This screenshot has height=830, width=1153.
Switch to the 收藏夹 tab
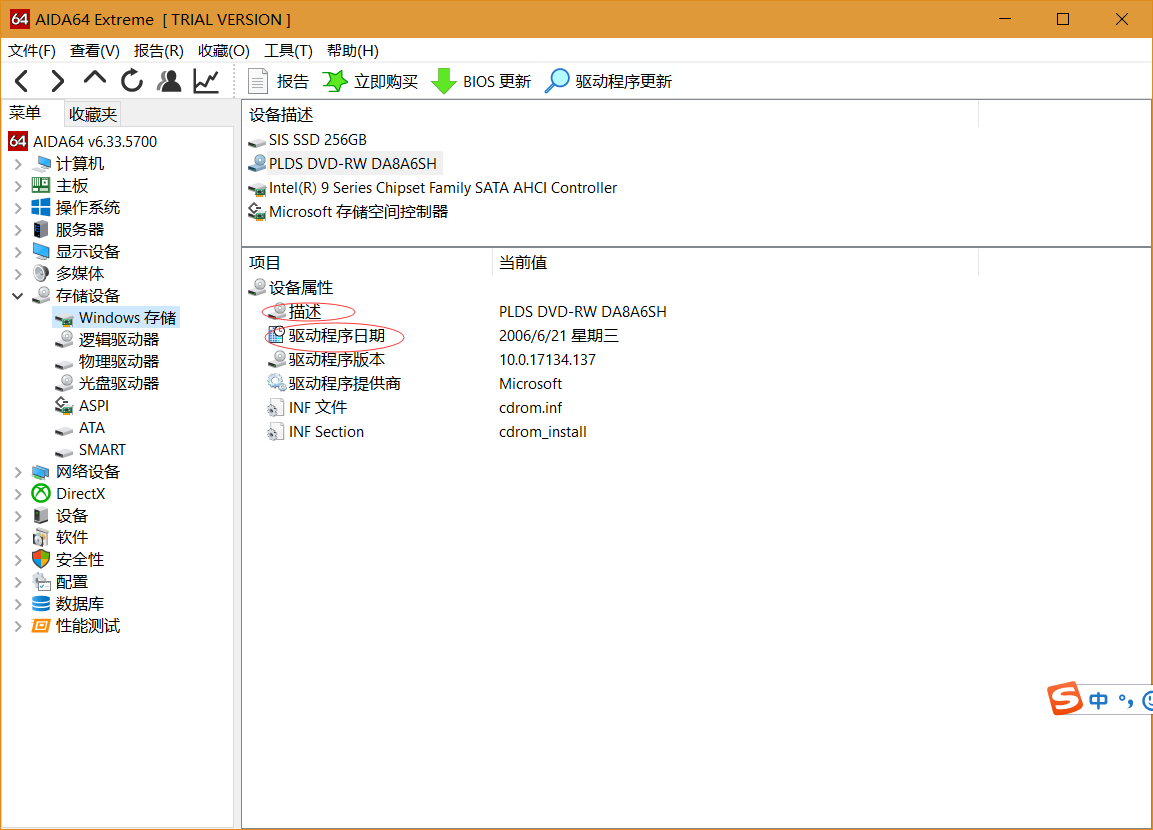(93, 114)
